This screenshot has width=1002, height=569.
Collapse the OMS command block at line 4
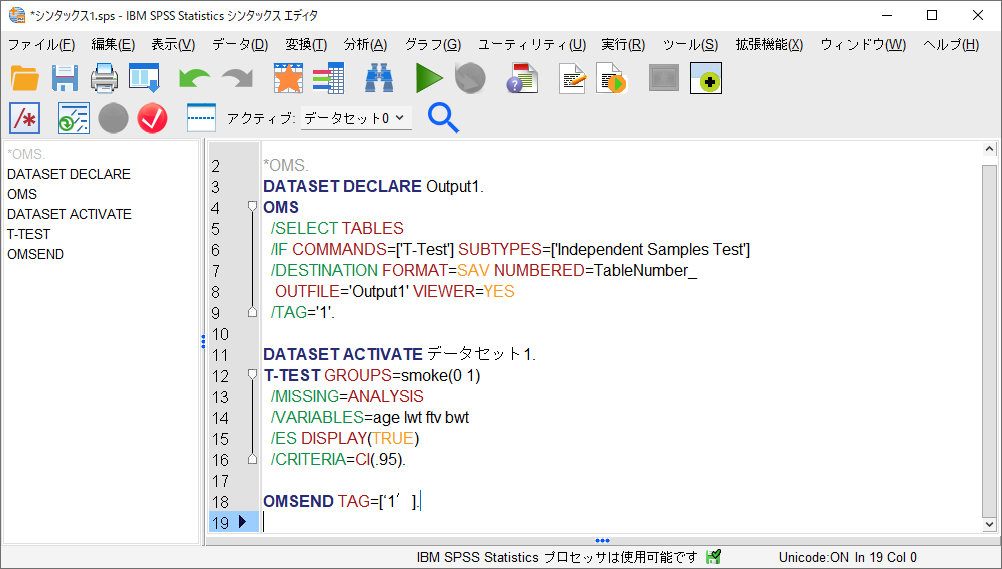coord(252,207)
